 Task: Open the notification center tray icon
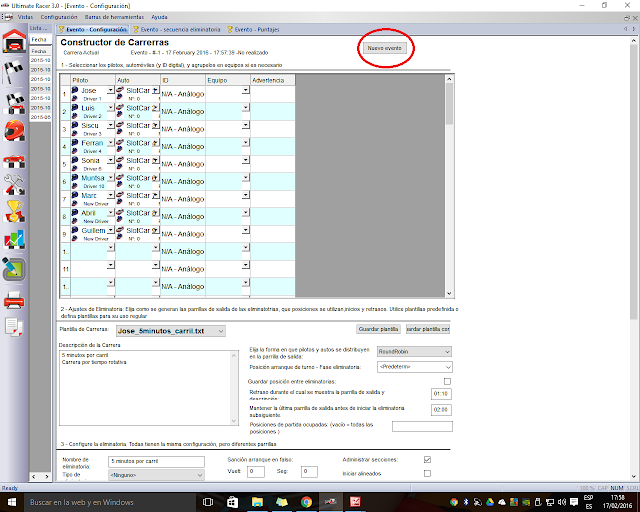(x=574, y=502)
